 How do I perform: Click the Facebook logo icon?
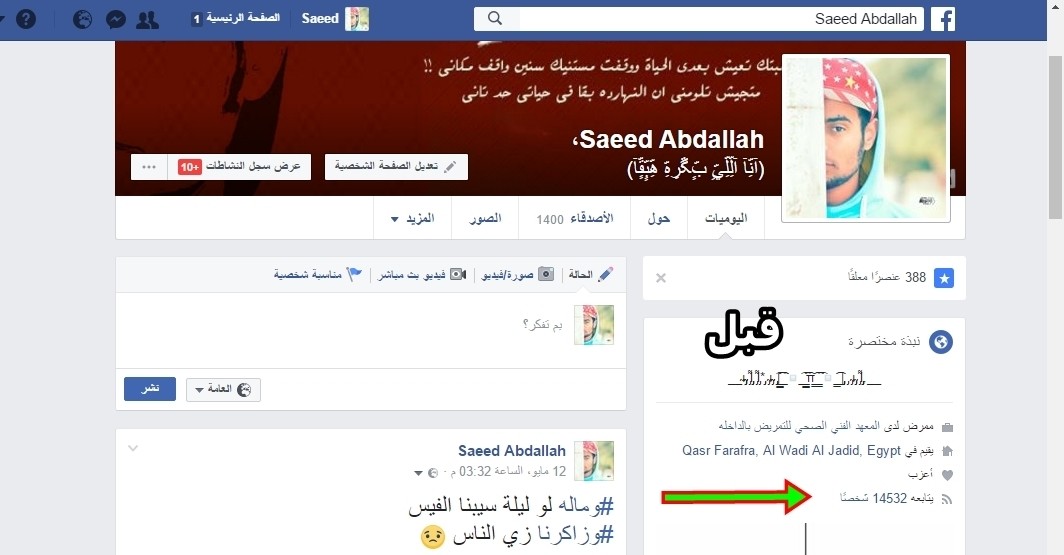coord(943,19)
